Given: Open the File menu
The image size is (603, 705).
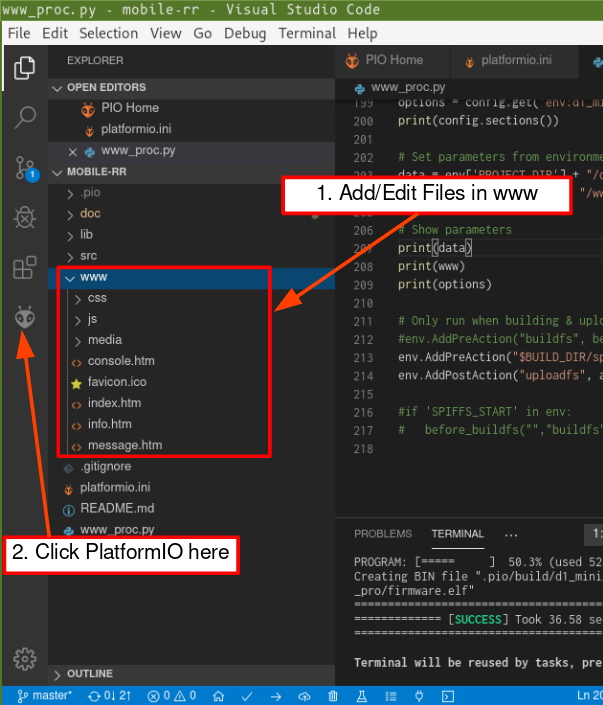Looking at the screenshot, I should point(19,33).
